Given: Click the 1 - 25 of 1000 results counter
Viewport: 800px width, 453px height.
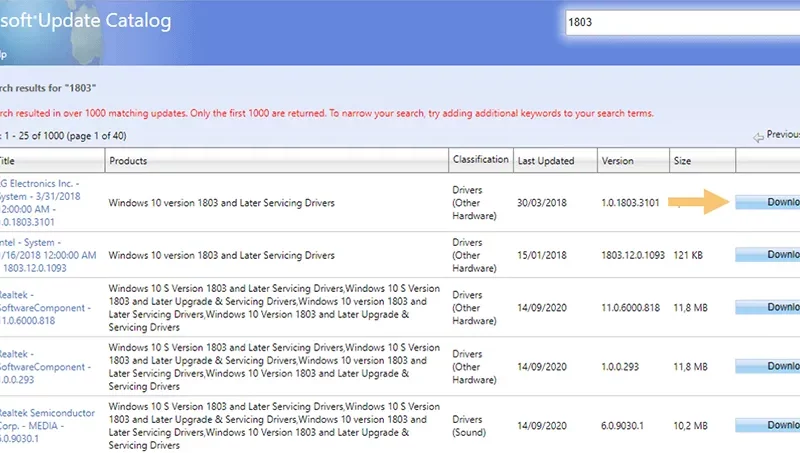Looking at the screenshot, I should 63,136.
